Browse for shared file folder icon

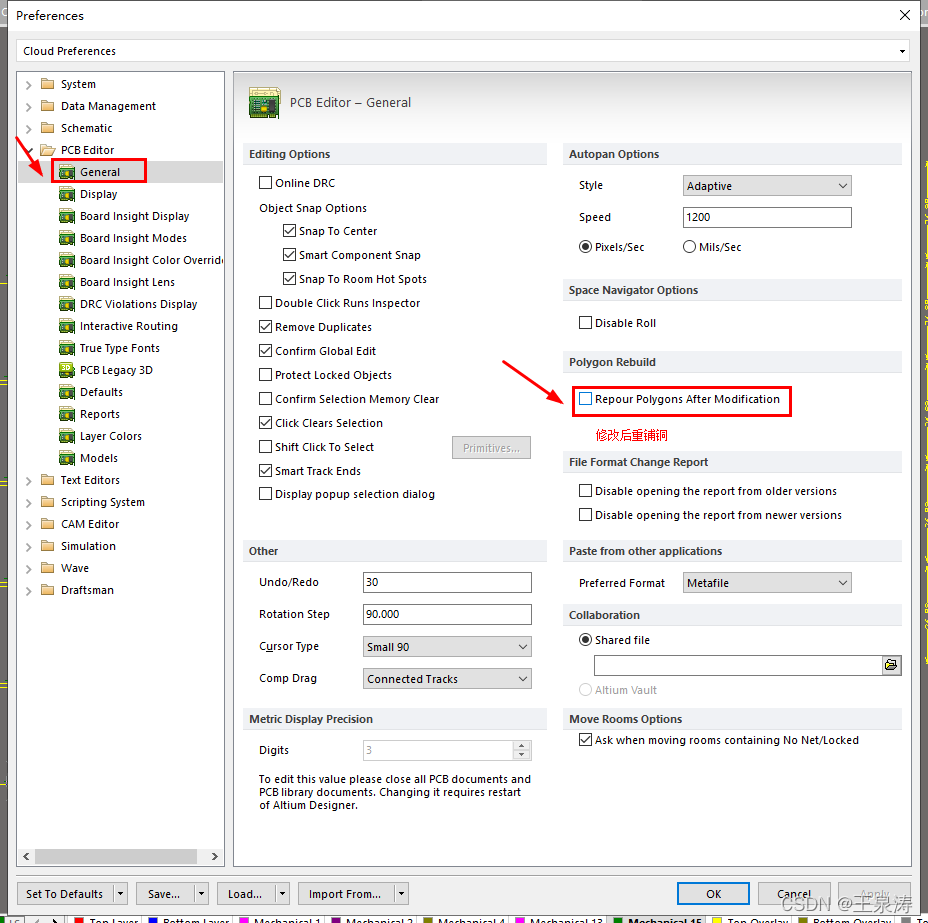891,665
